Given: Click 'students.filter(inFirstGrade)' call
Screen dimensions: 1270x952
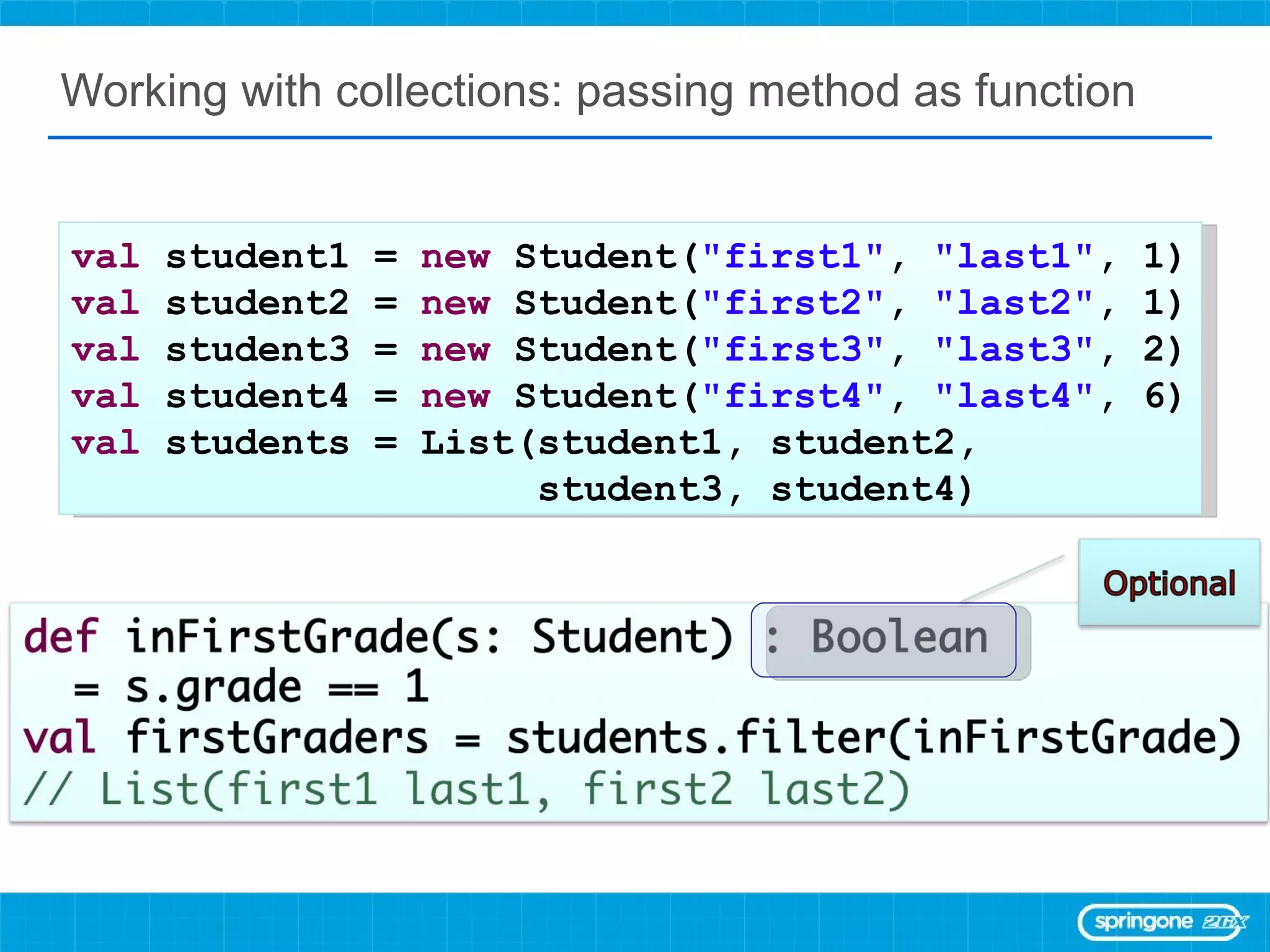Looking at the screenshot, I should tap(873, 738).
